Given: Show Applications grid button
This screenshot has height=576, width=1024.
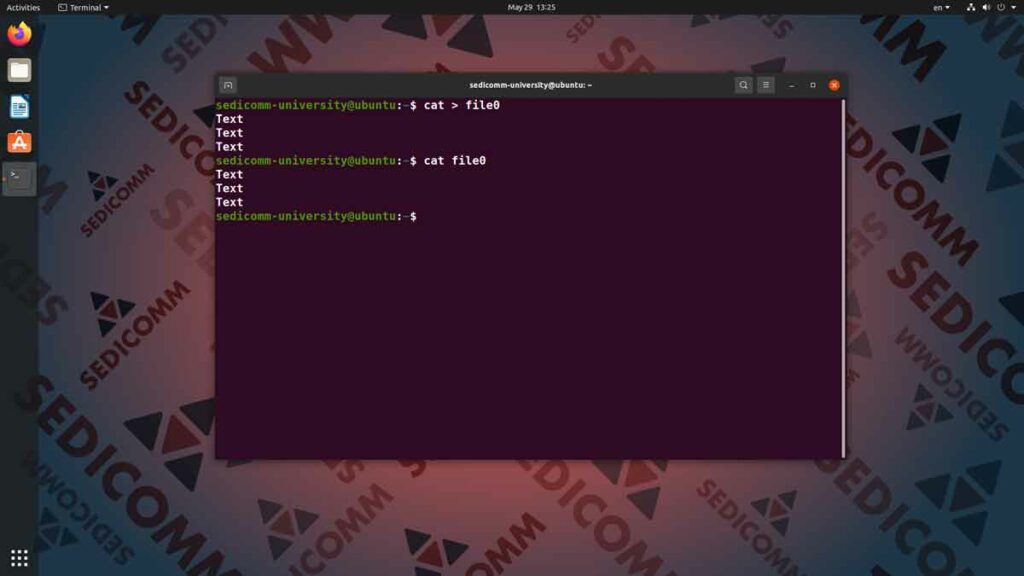Looking at the screenshot, I should (19, 558).
